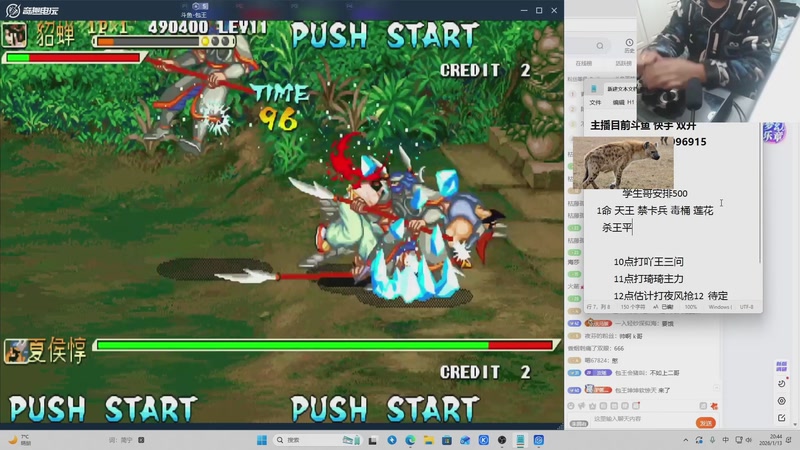The width and height of the screenshot is (800, 450).
Task: Click the line and column indicator in Notepad
Action: click(598, 307)
